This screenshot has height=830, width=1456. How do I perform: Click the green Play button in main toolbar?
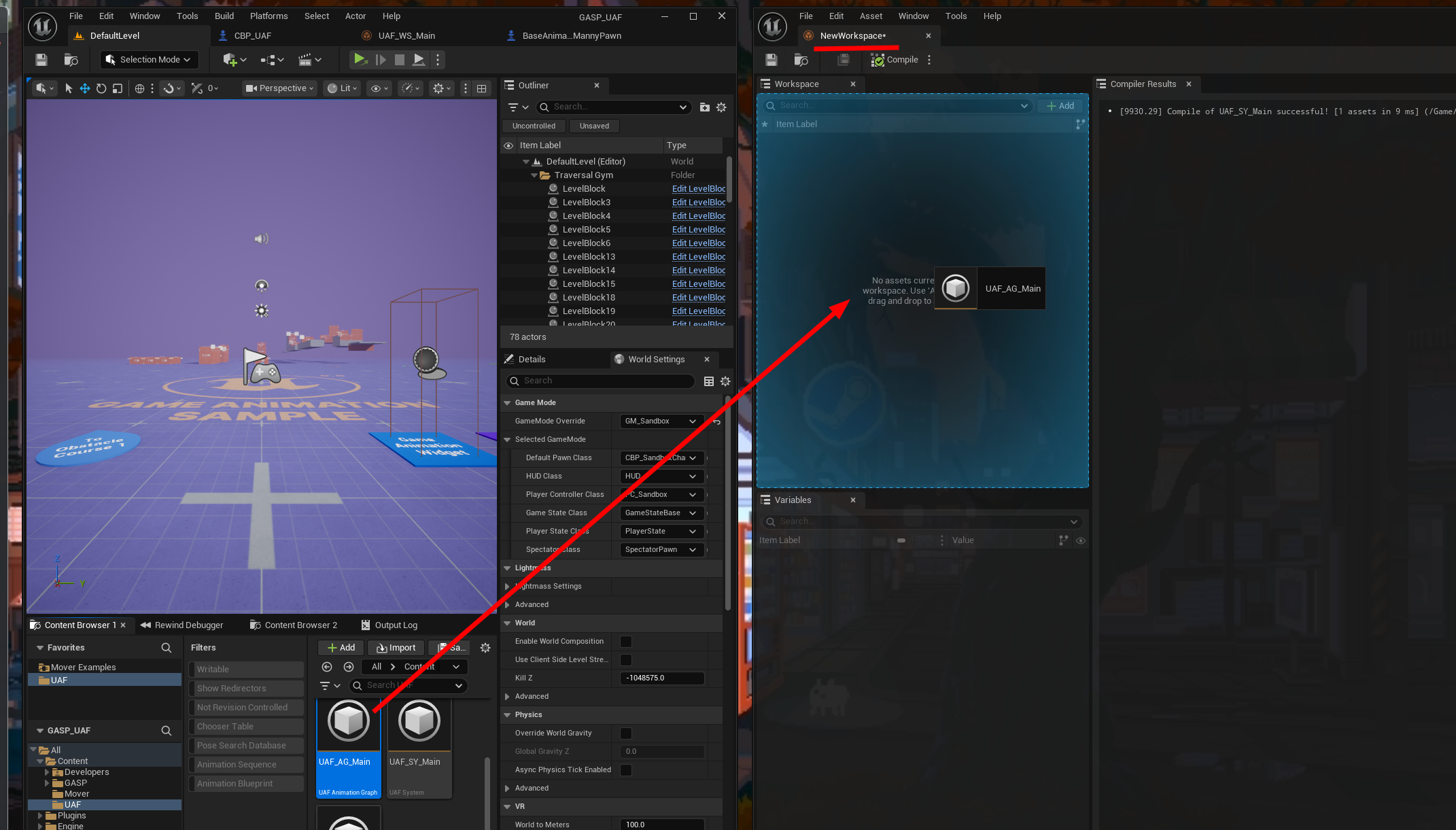pos(360,60)
